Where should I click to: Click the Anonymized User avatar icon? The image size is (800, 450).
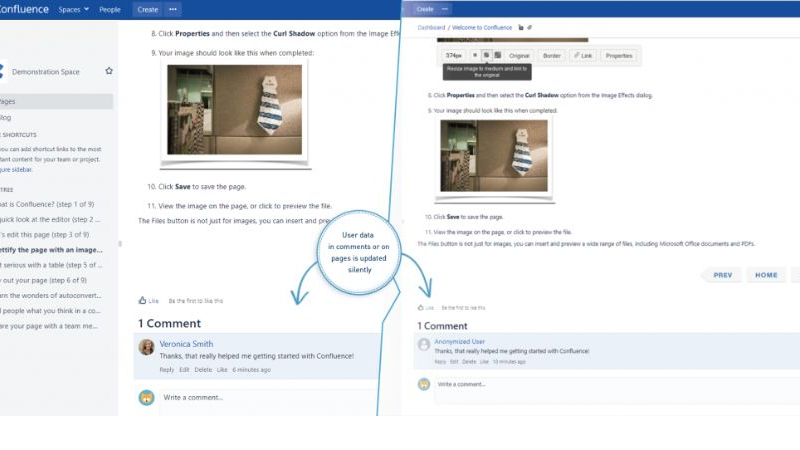[423, 345]
